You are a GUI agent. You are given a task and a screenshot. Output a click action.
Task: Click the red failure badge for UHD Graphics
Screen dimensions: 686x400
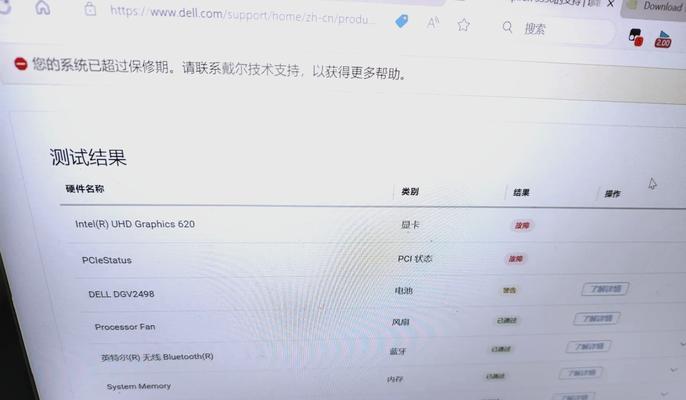(x=522, y=226)
